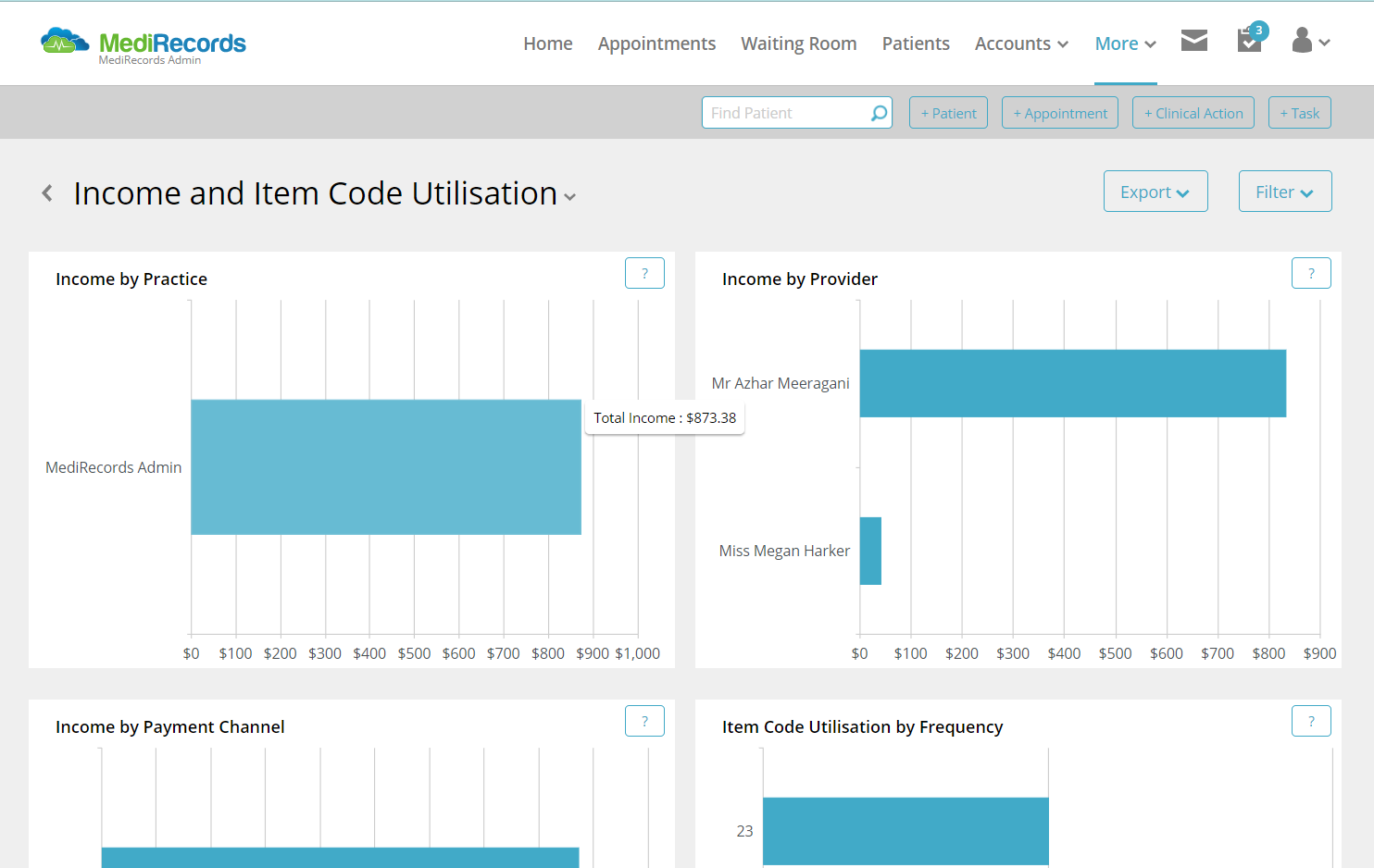Open the mail envelope icon

[x=1194, y=41]
